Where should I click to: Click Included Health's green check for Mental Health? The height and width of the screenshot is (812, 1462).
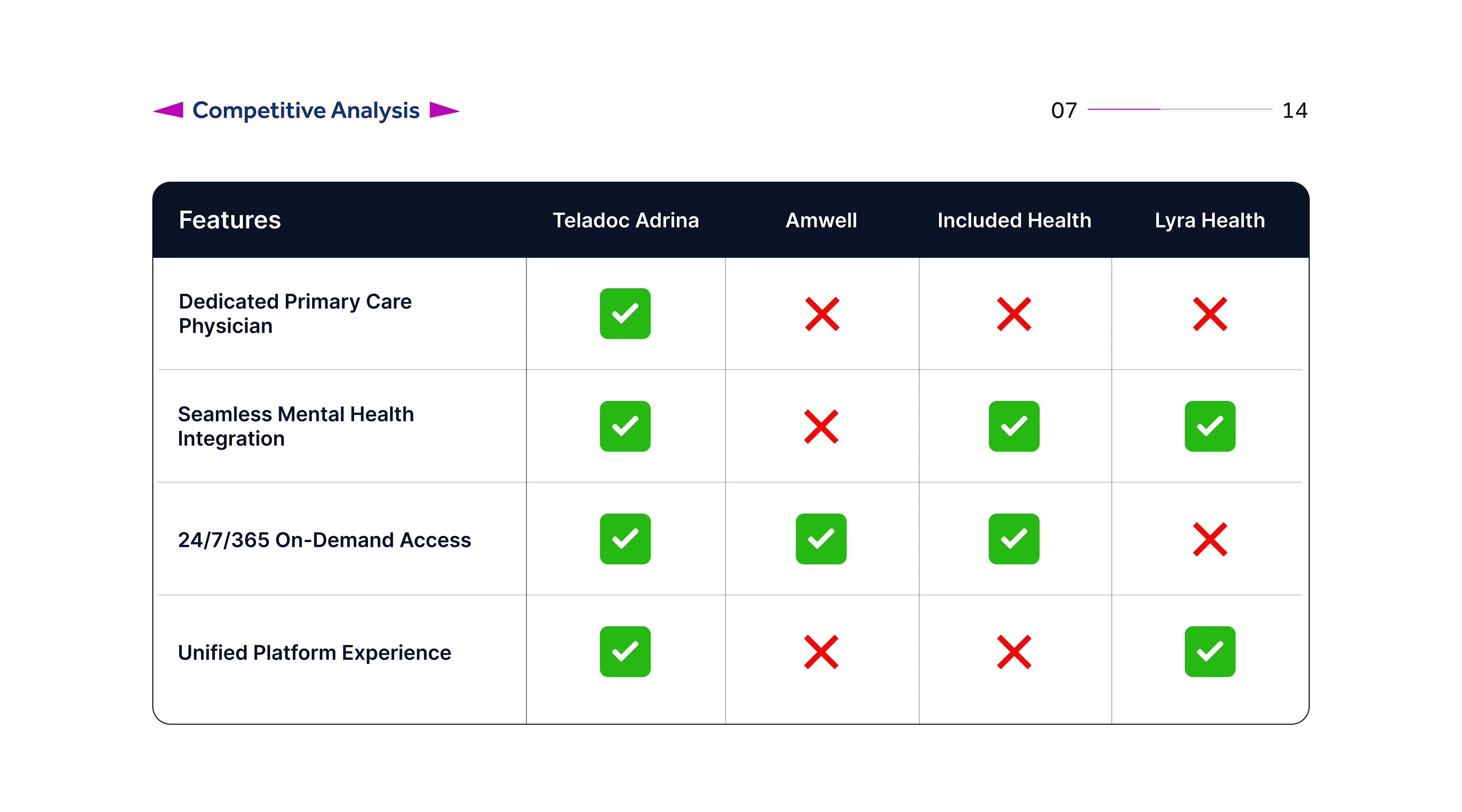[1014, 426]
